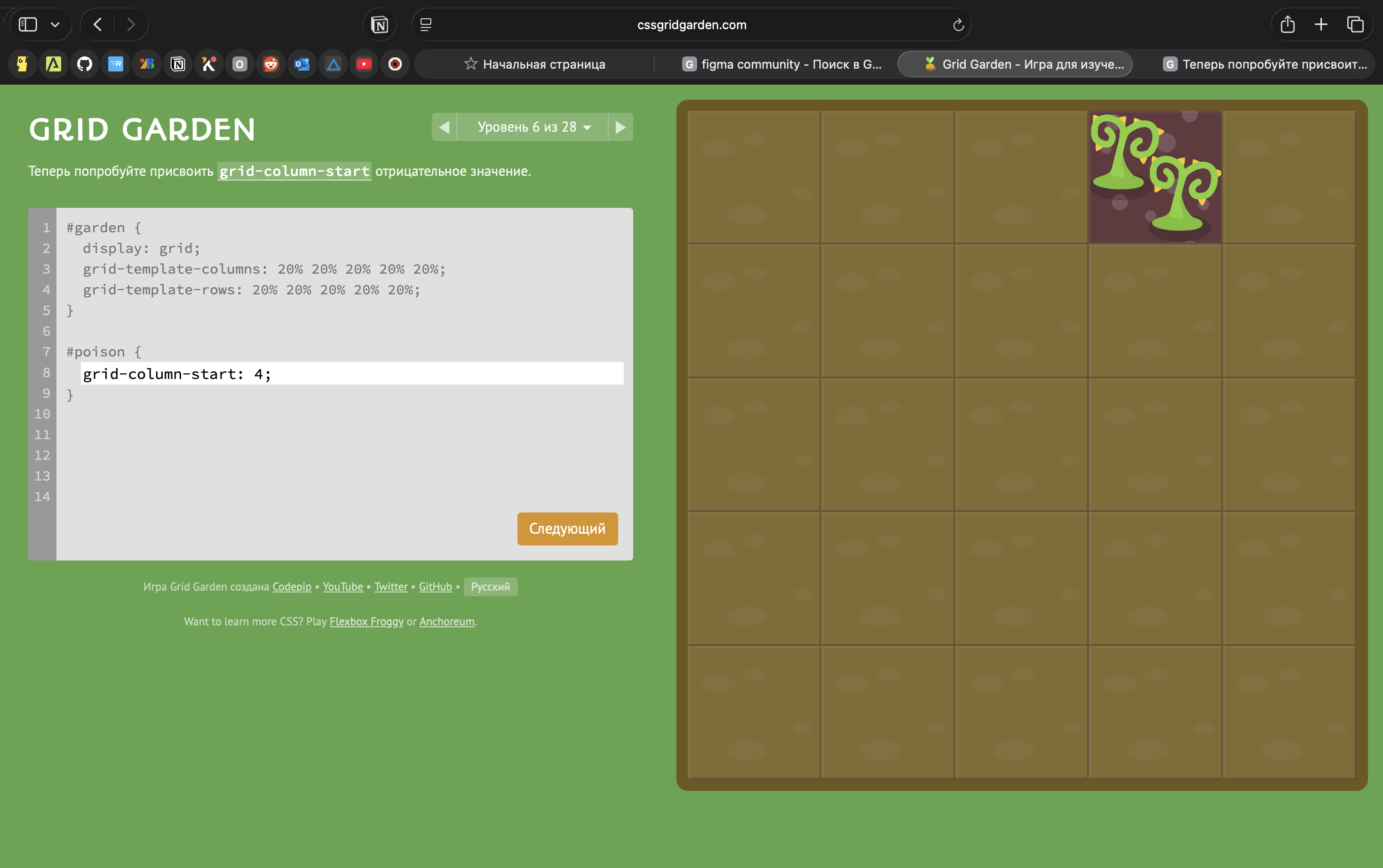Open the Notion pinned tab
Image resolution: width=1383 pixels, height=868 pixels.
pos(178,64)
